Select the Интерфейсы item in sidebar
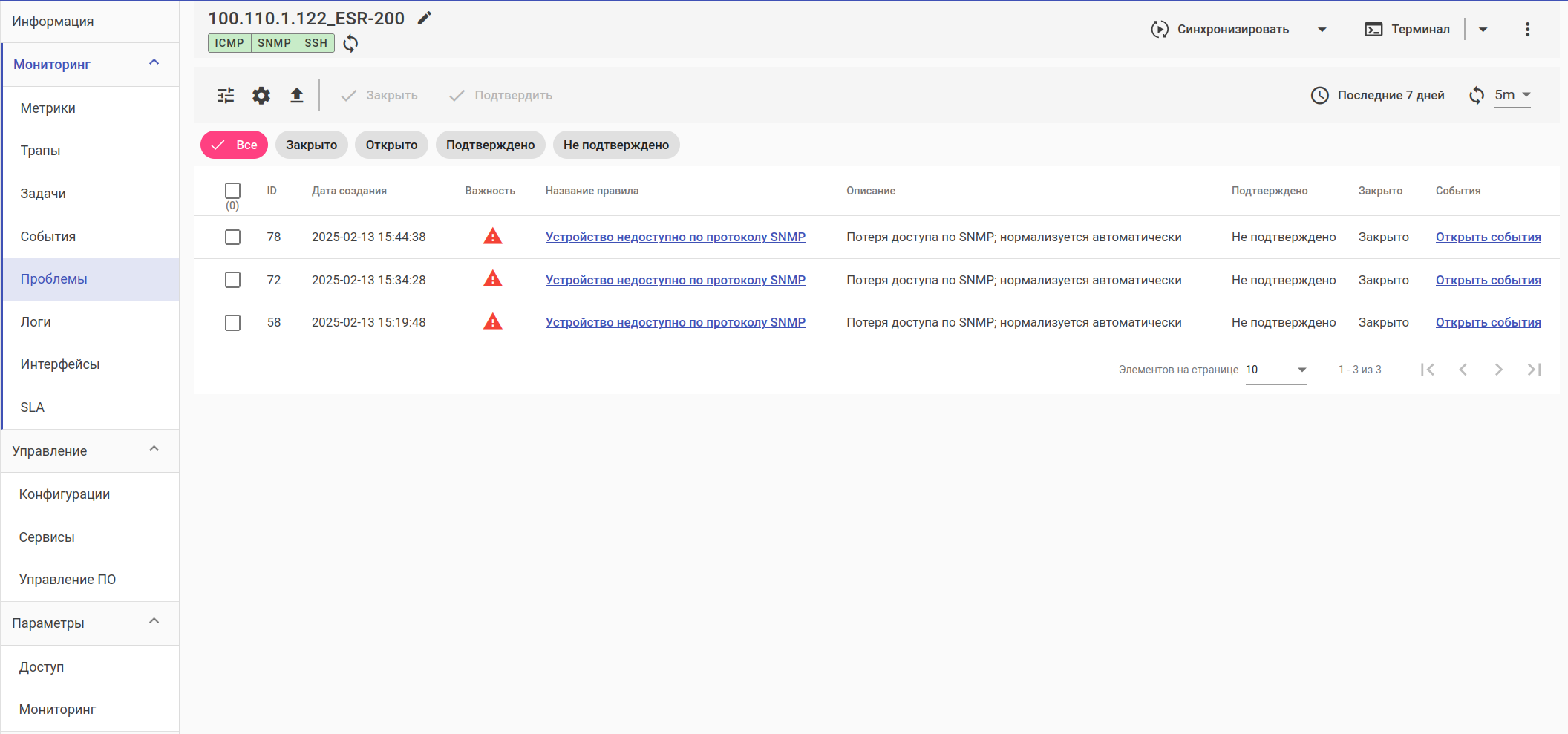Image resolution: width=1568 pixels, height=734 pixels. [x=60, y=364]
